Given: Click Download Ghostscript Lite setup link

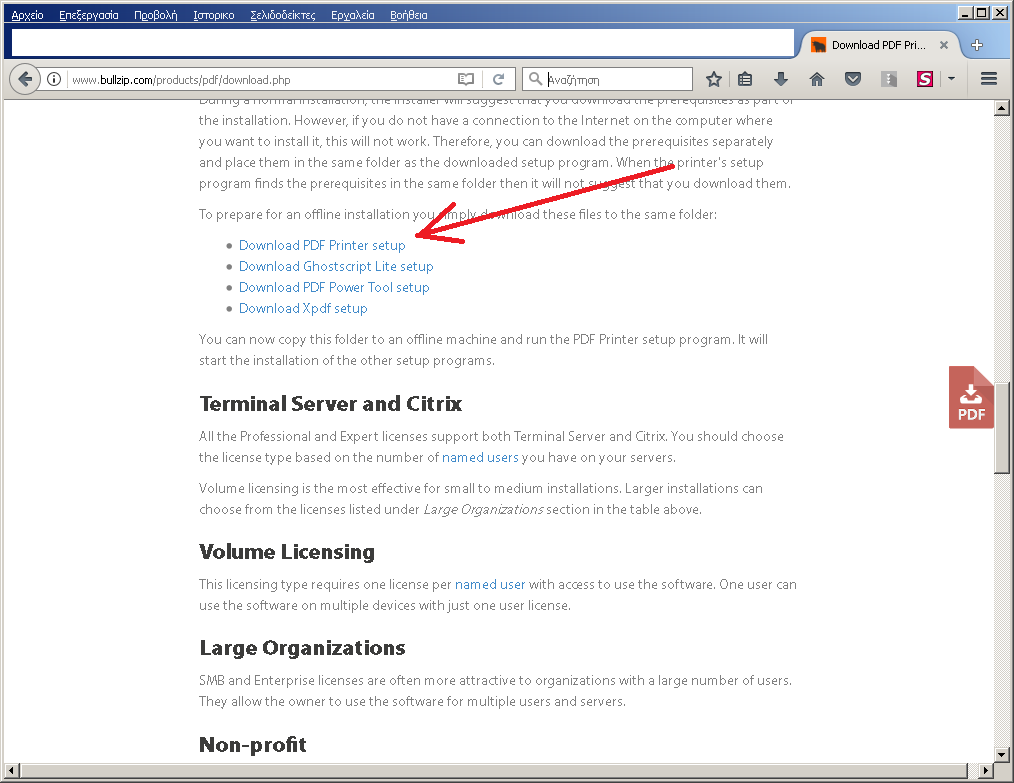Looking at the screenshot, I should tap(336, 266).
